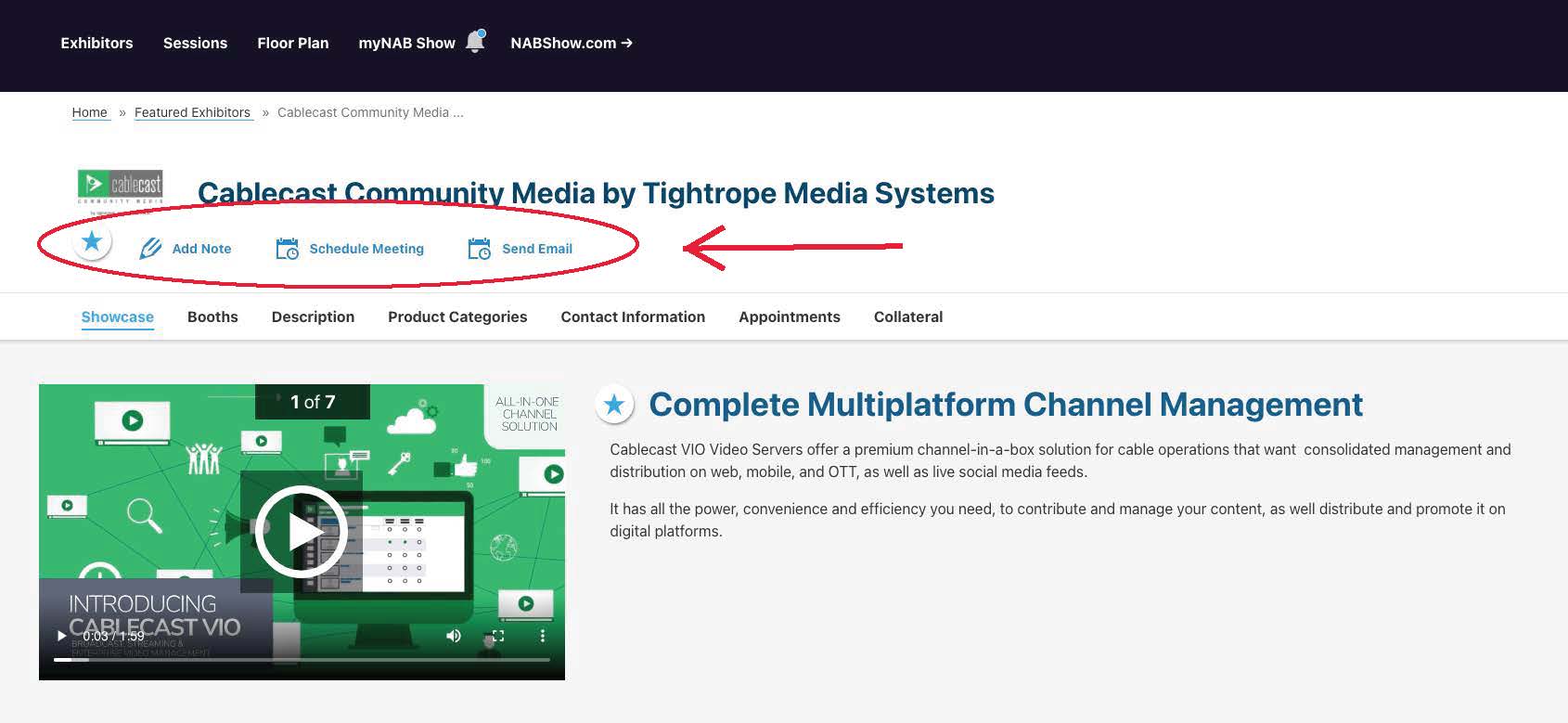This screenshot has width=1568, height=723.
Task: Click the paragraph starting 'Cablecast VIO Video Servers offer'
Action: point(1060,460)
